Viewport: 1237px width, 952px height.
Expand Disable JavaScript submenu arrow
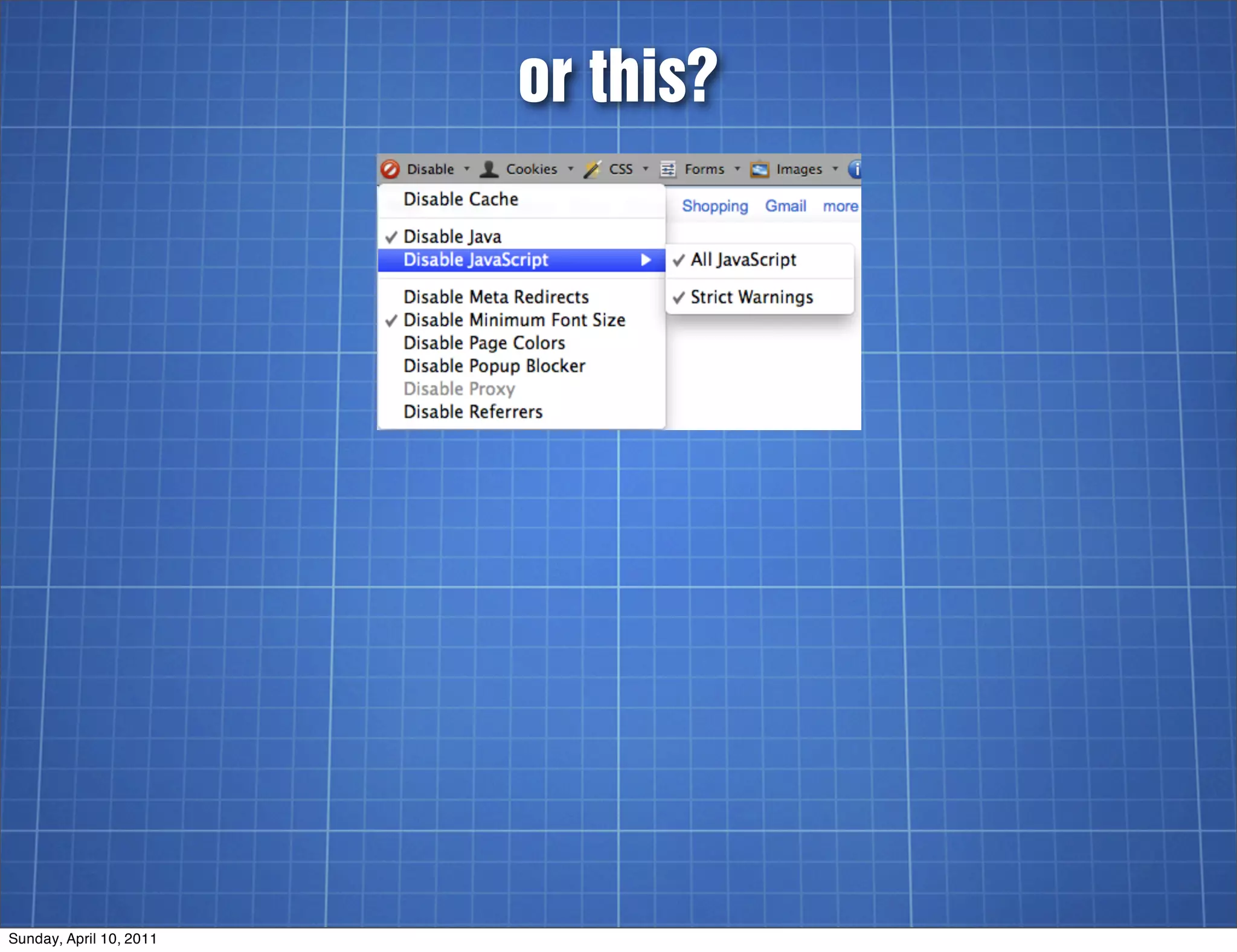click(646, 260)
